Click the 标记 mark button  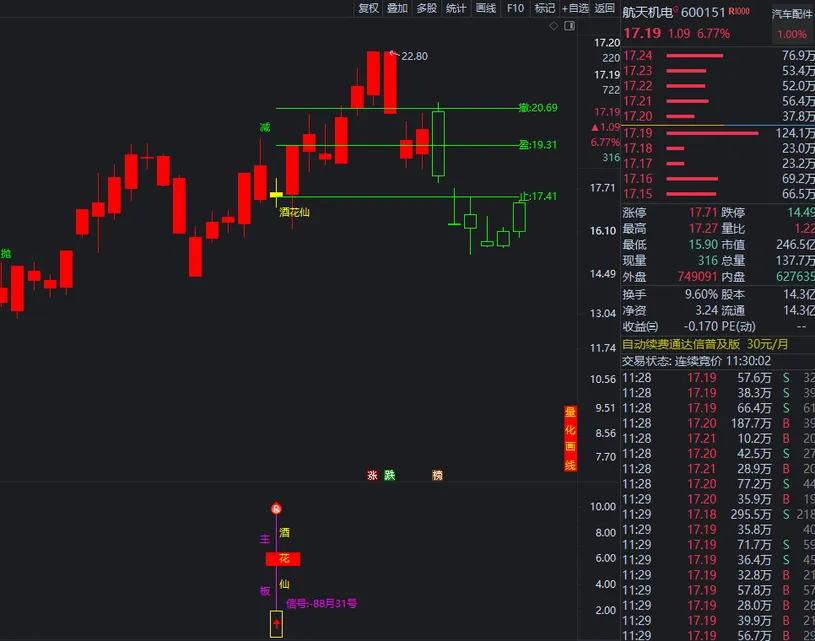[545, 8]
